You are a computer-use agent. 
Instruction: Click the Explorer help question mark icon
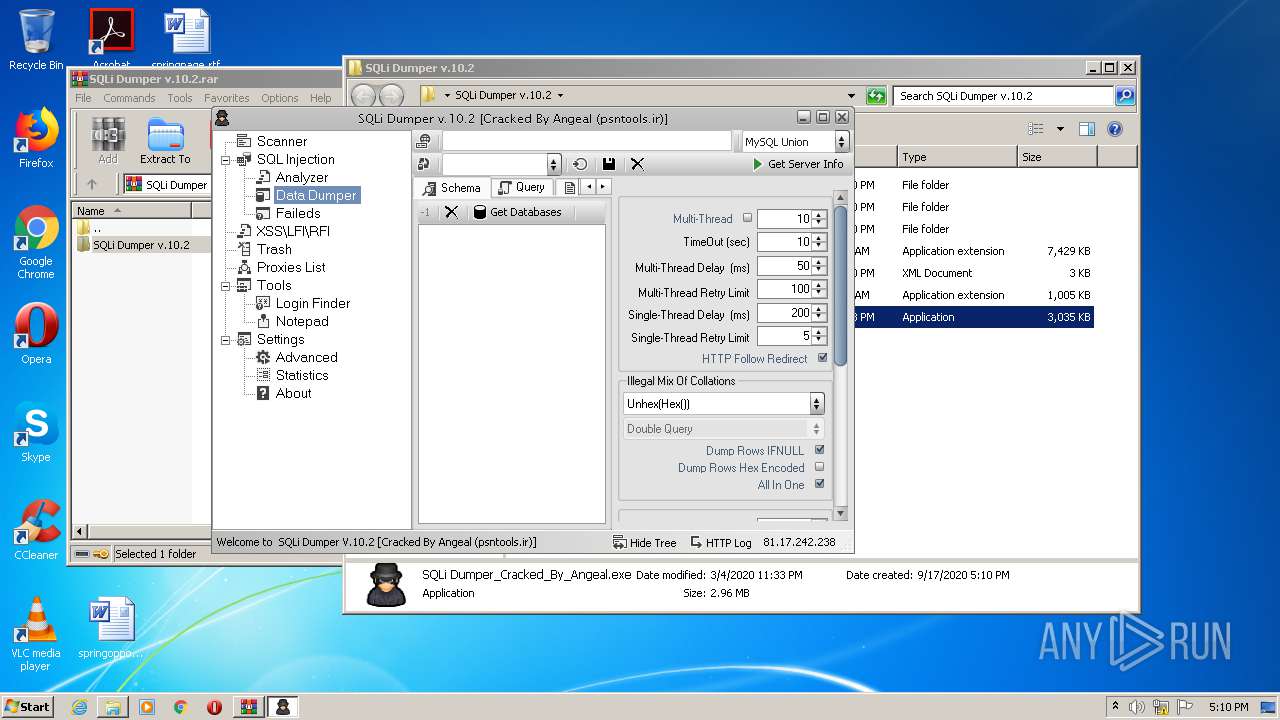1115,129
